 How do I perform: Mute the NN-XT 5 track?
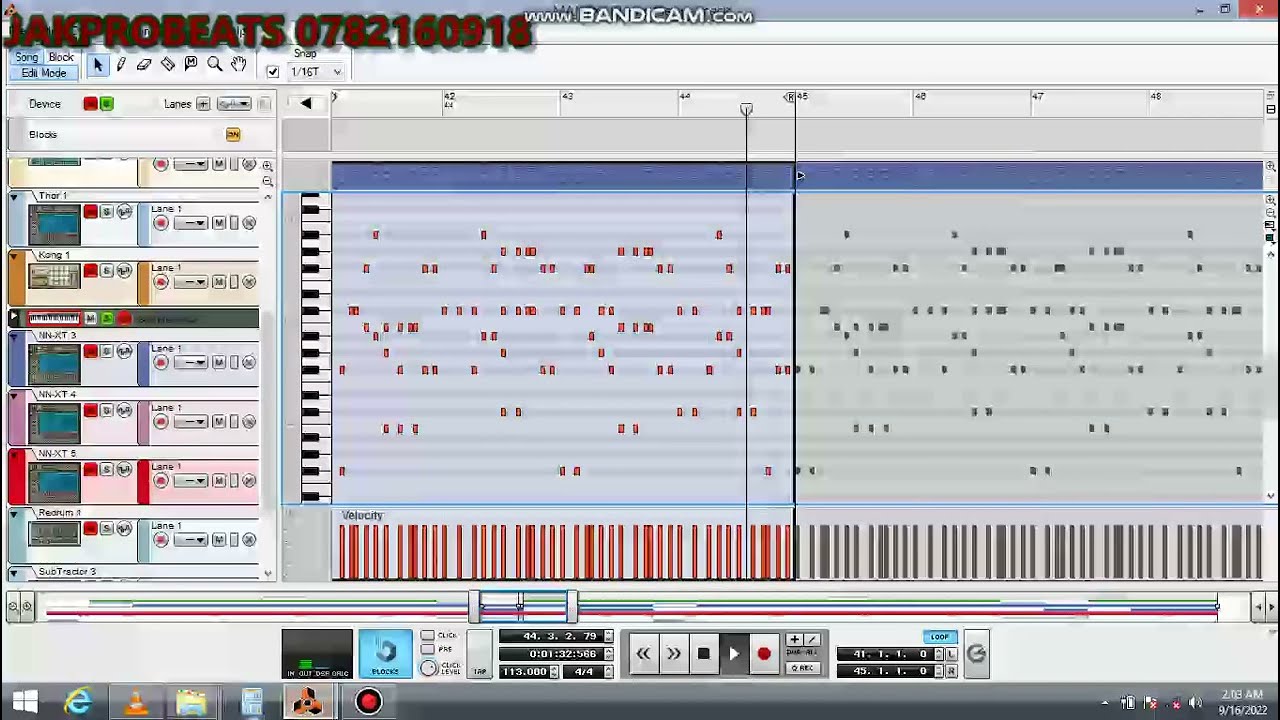coord(91,470)
